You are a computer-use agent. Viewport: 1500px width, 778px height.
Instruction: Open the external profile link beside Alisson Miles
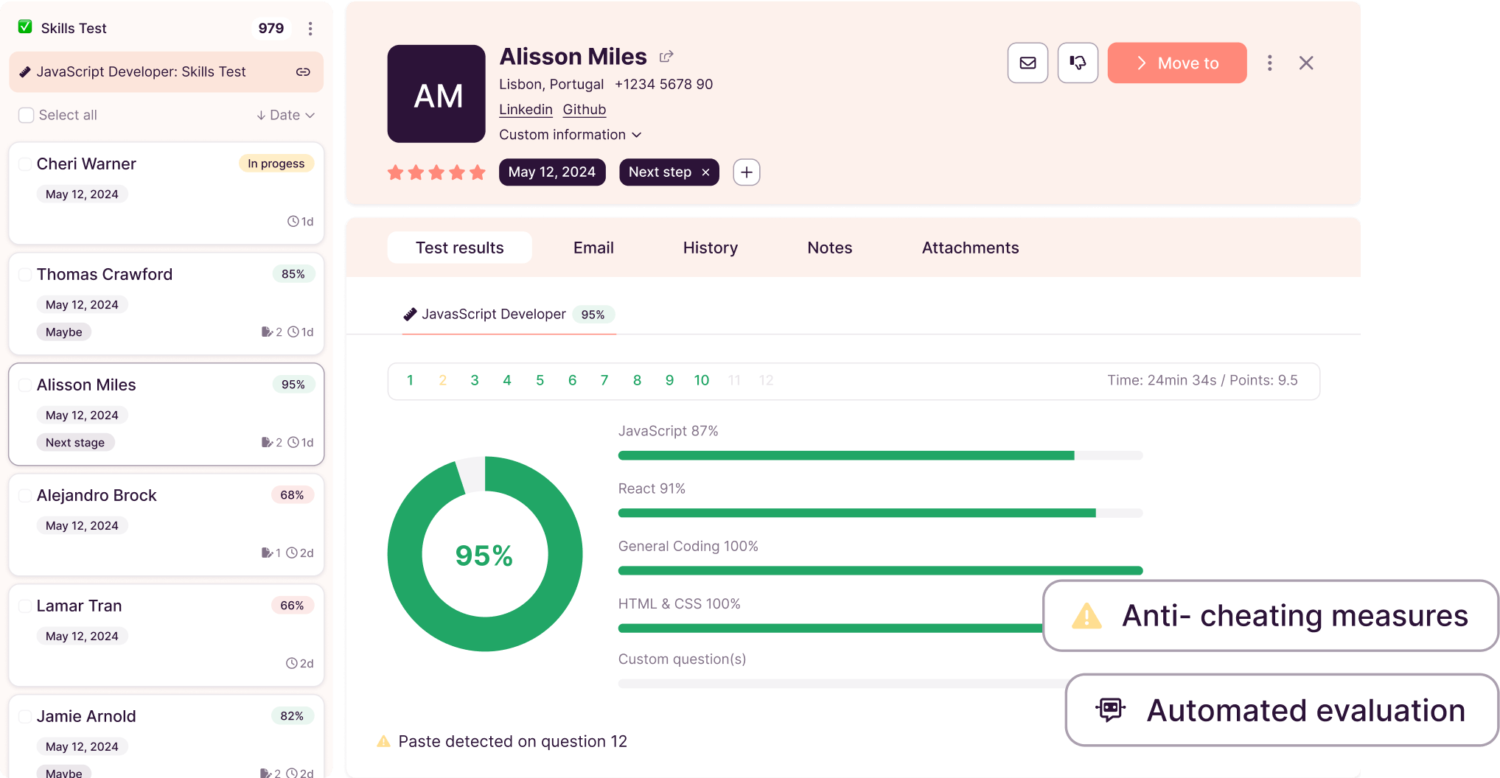click(x=666, y=56)
